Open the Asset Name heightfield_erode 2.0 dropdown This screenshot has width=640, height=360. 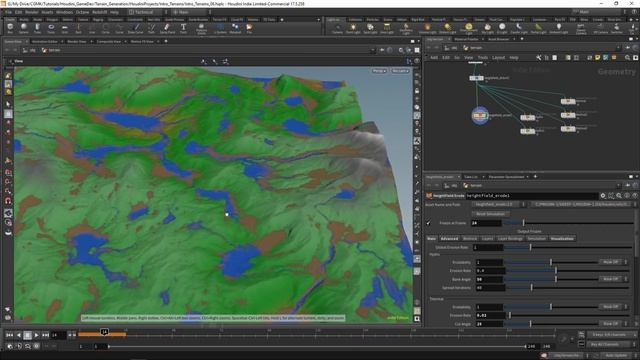499,204
